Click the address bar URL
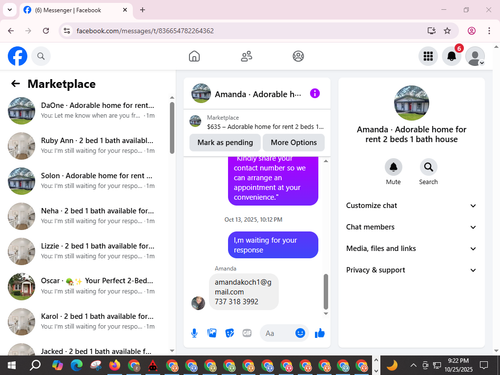 [x=145, y=31]
